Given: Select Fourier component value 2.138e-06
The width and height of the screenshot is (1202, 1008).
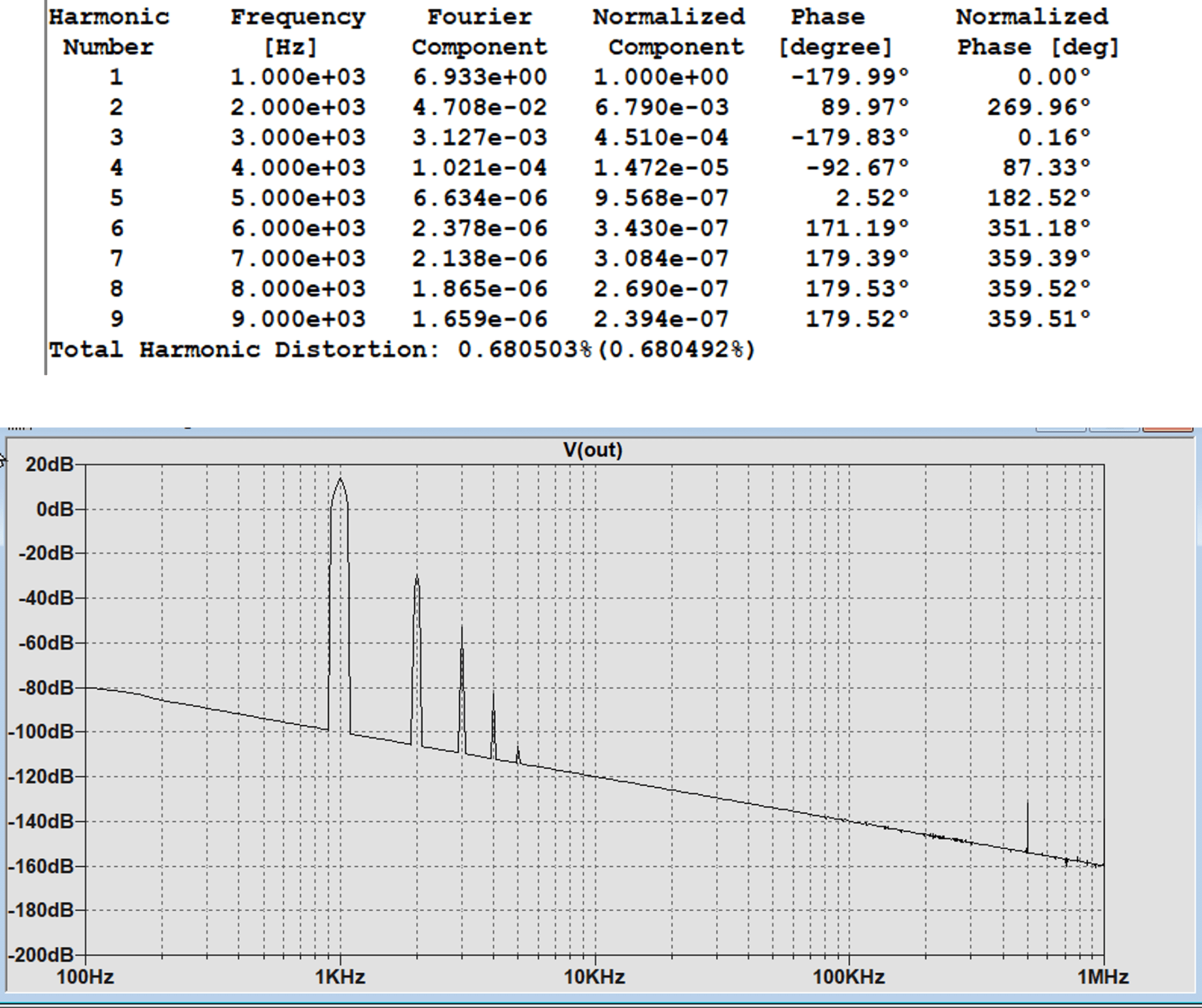Looking at the screenshot, I should point(480,259).
